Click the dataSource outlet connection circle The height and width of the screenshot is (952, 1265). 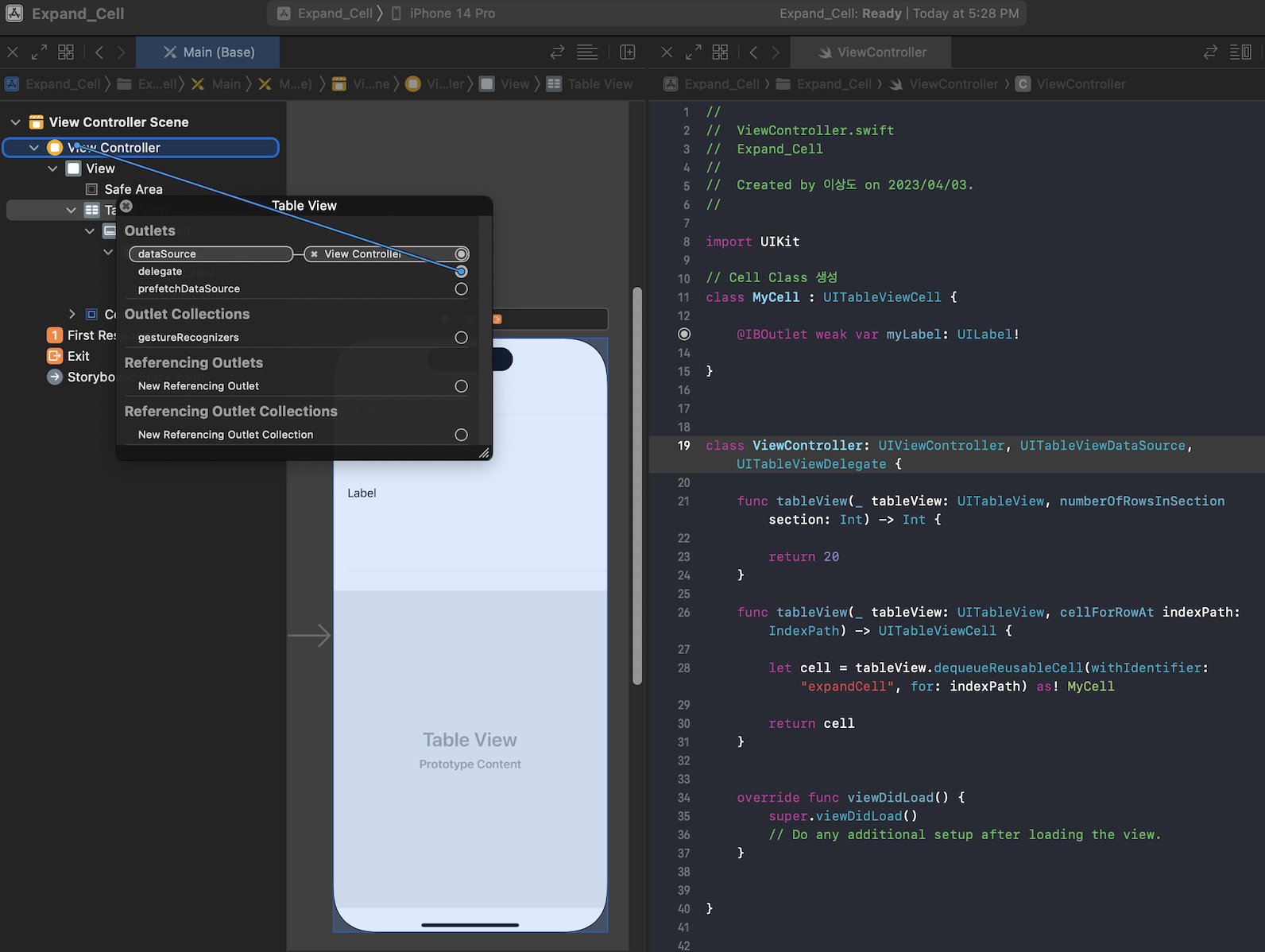tap(461, 254)
